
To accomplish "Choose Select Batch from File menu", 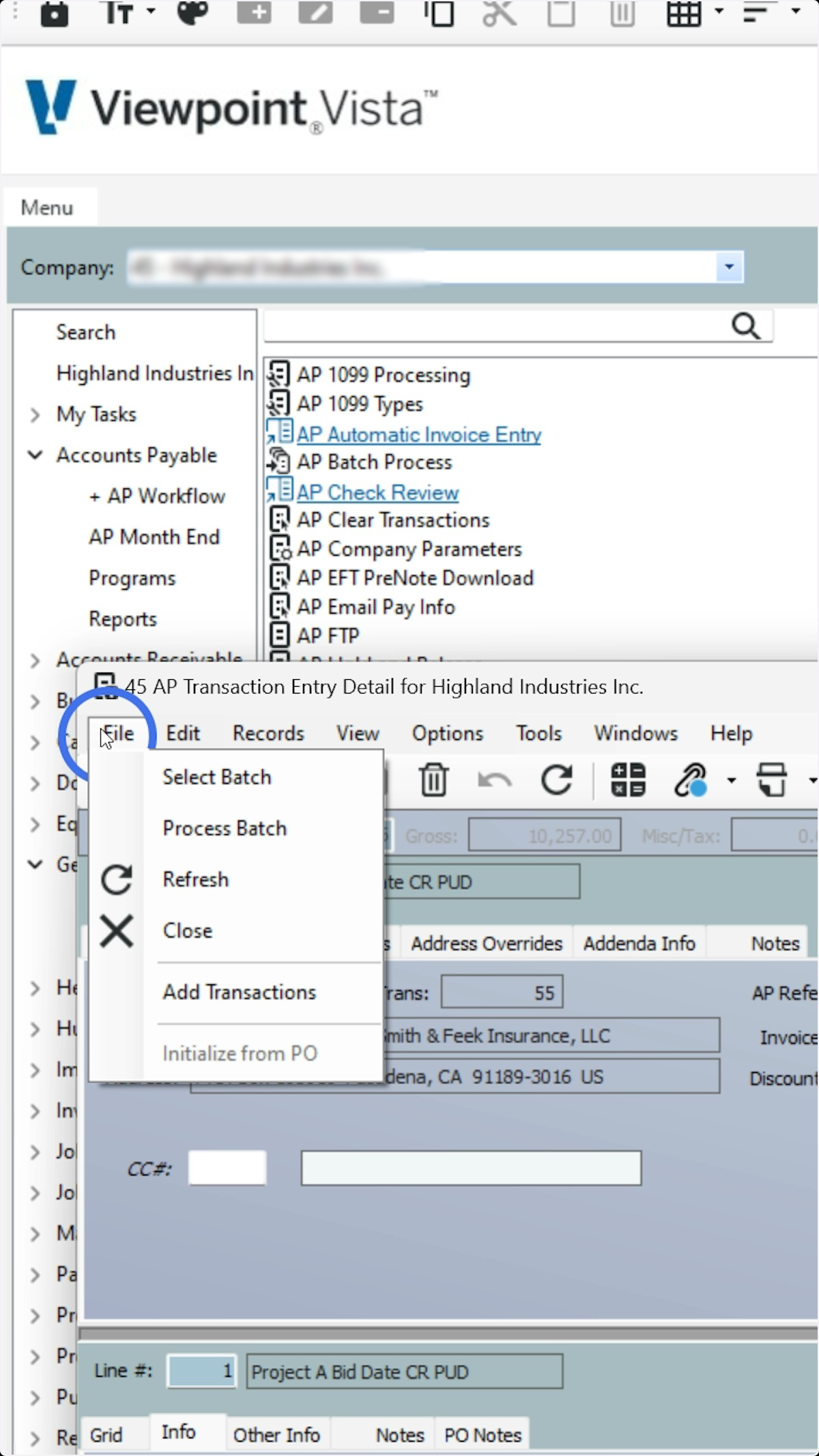I will point(235,777).
